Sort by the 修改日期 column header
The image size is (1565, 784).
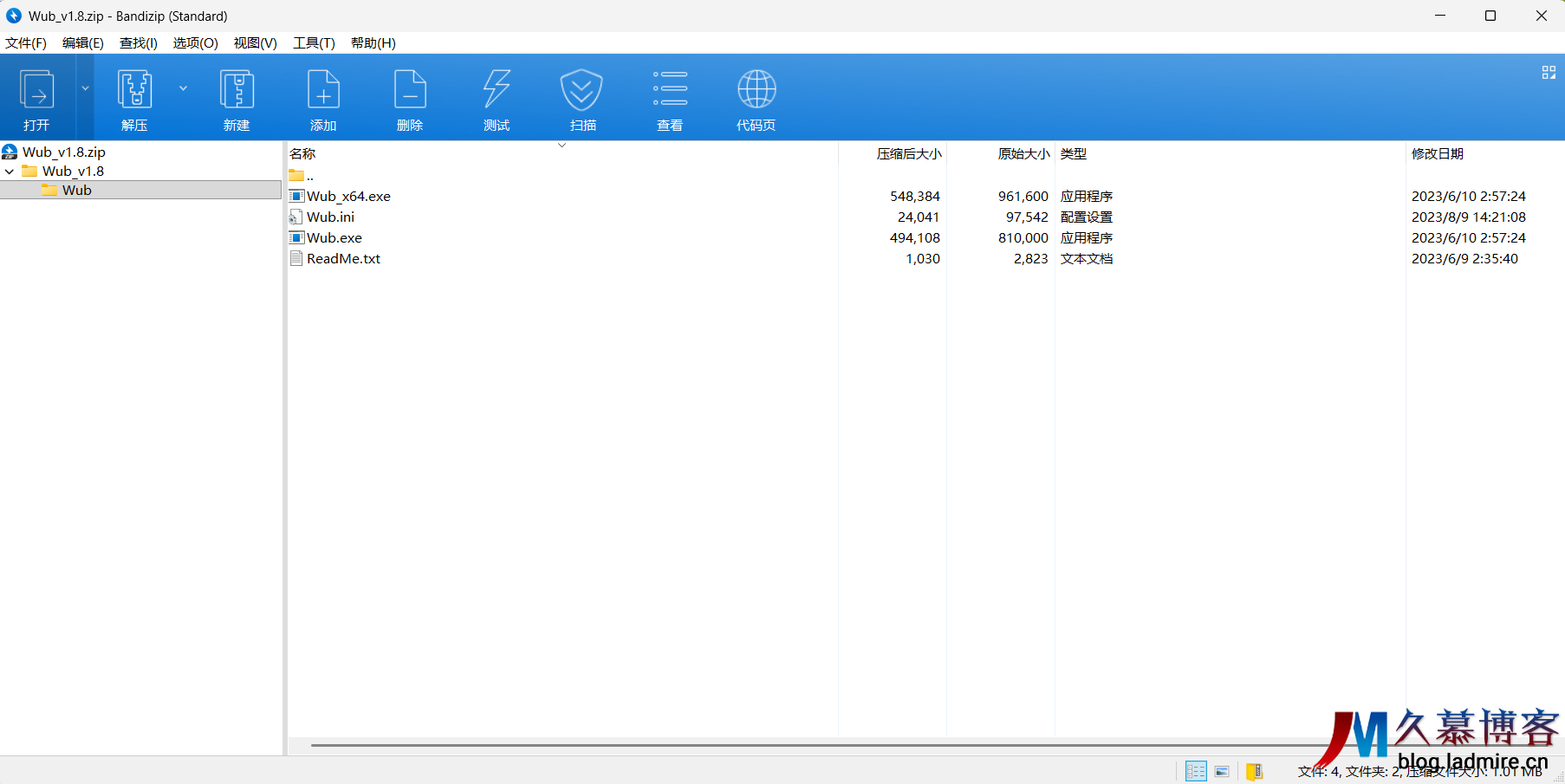pos(1437,153)
